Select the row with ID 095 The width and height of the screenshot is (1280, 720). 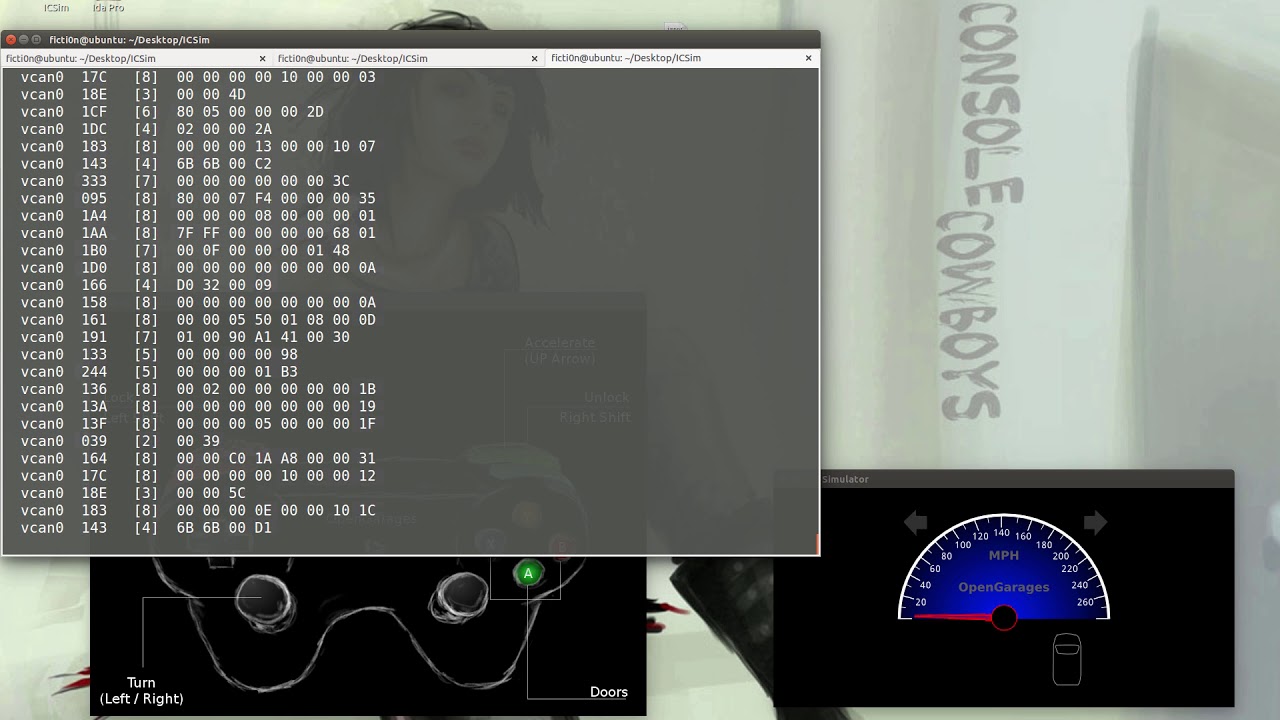click(198, 198)
